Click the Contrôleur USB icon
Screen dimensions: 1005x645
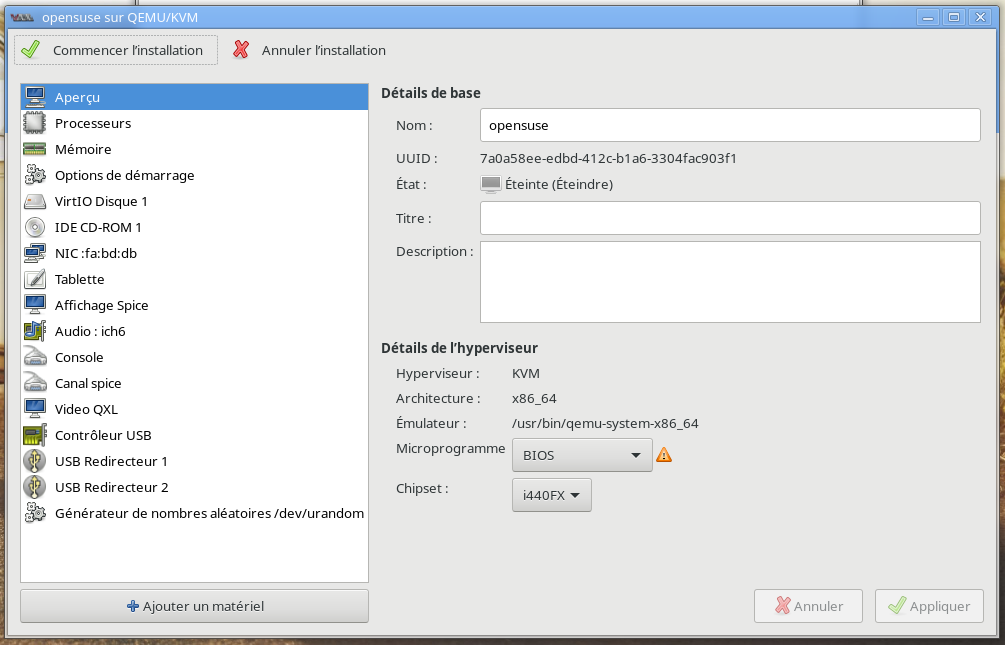point(35,435)
